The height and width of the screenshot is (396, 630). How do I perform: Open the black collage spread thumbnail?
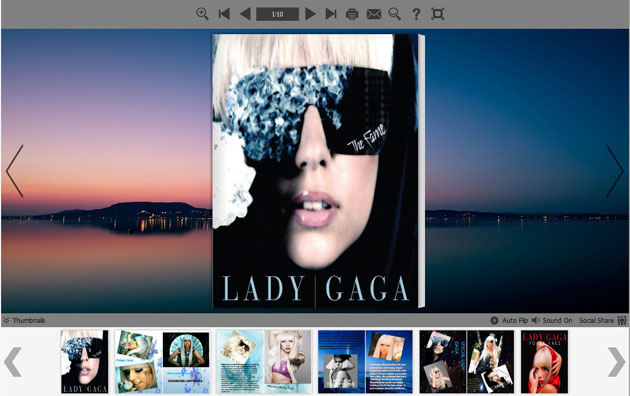pos(467,361)
